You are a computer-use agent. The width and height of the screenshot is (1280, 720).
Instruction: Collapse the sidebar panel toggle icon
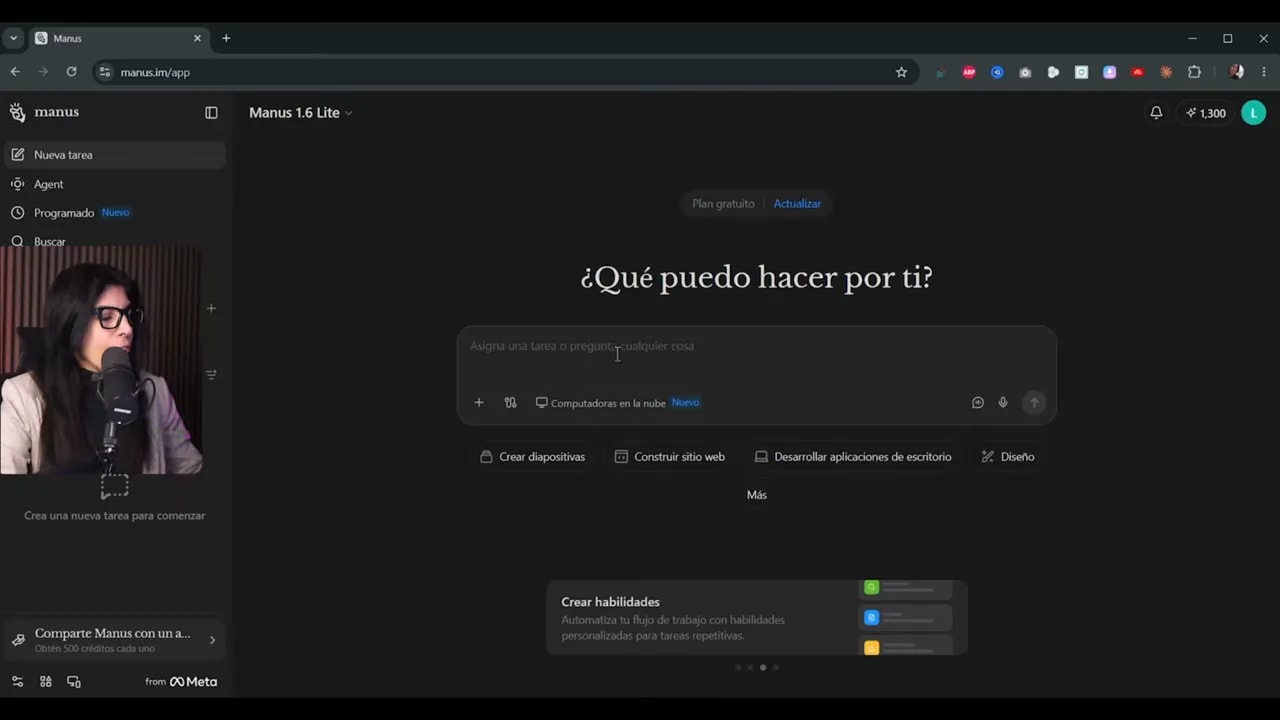coord(211,113)
